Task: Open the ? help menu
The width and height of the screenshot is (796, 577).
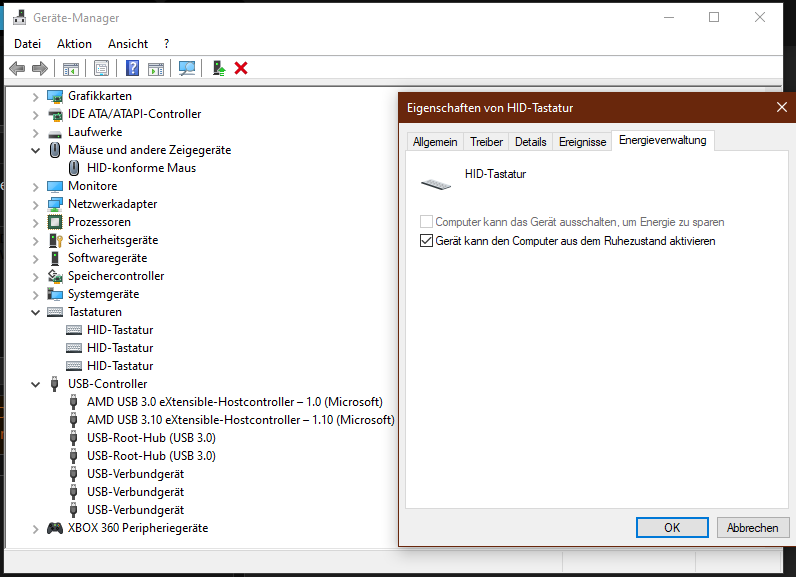Action: [x=167, y=44]
